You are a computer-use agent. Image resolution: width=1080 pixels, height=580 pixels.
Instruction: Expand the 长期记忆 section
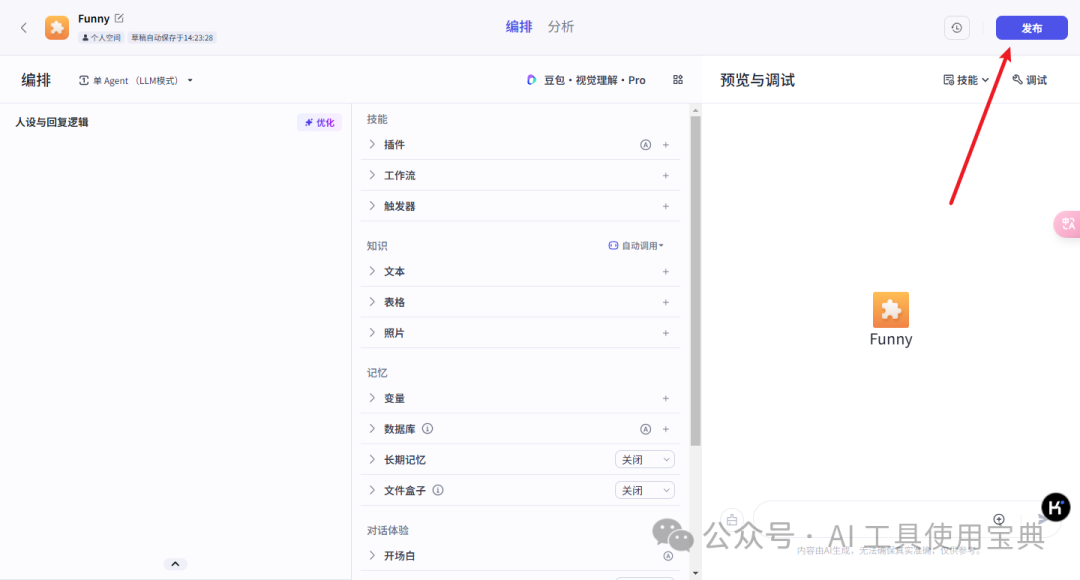[x=372, y=459]
